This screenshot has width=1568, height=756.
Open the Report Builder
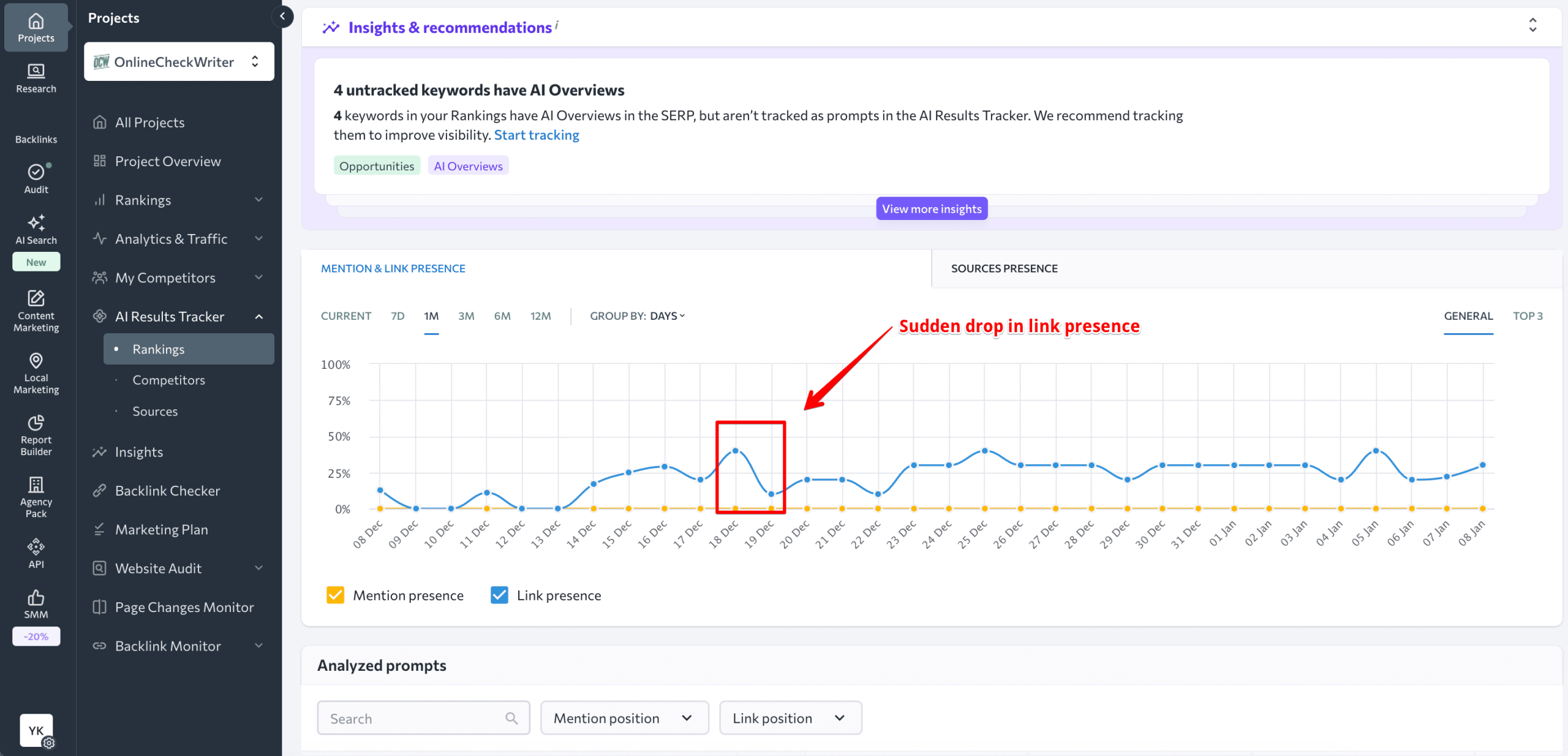(x=36, y=436)
